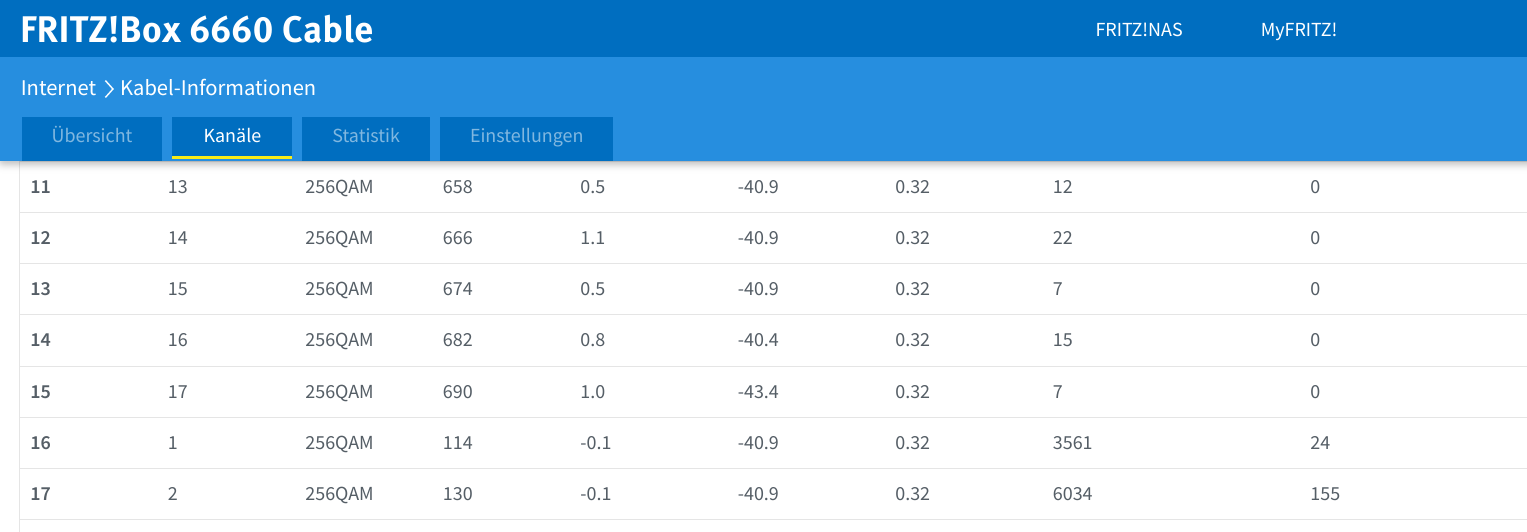
Task: Select the 1.1 power level in row 12
Action: tap(592, 239)
